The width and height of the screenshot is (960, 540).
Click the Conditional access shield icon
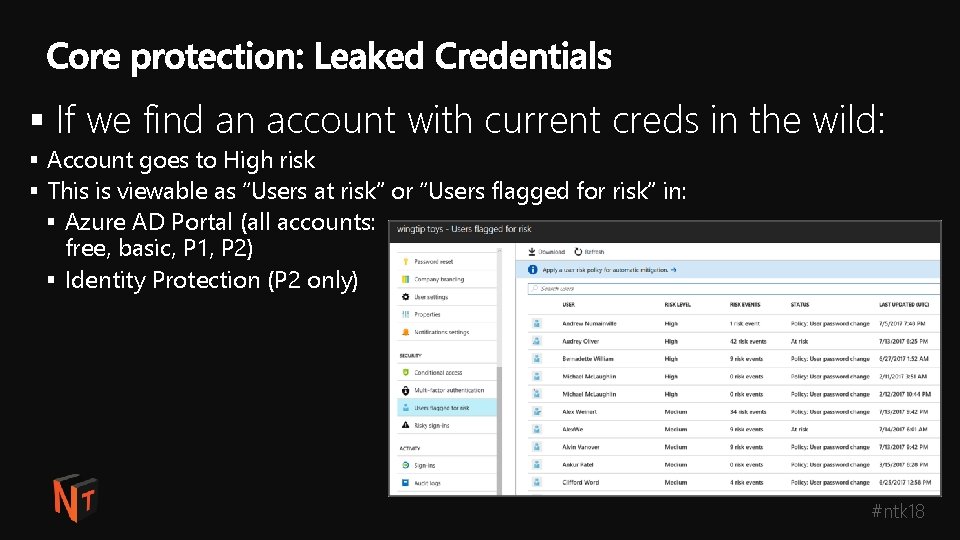(x=405, y=373)
